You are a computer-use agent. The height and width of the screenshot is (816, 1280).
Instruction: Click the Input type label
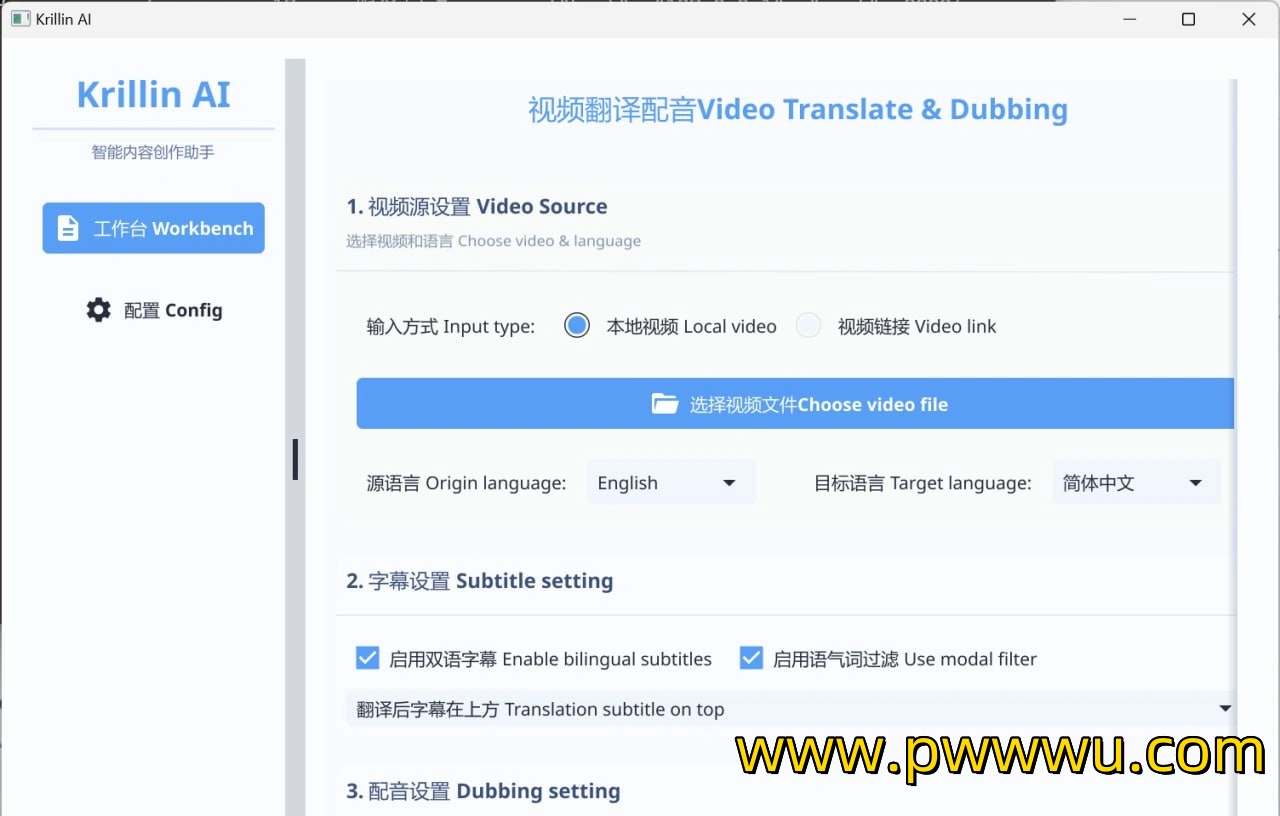451,327
